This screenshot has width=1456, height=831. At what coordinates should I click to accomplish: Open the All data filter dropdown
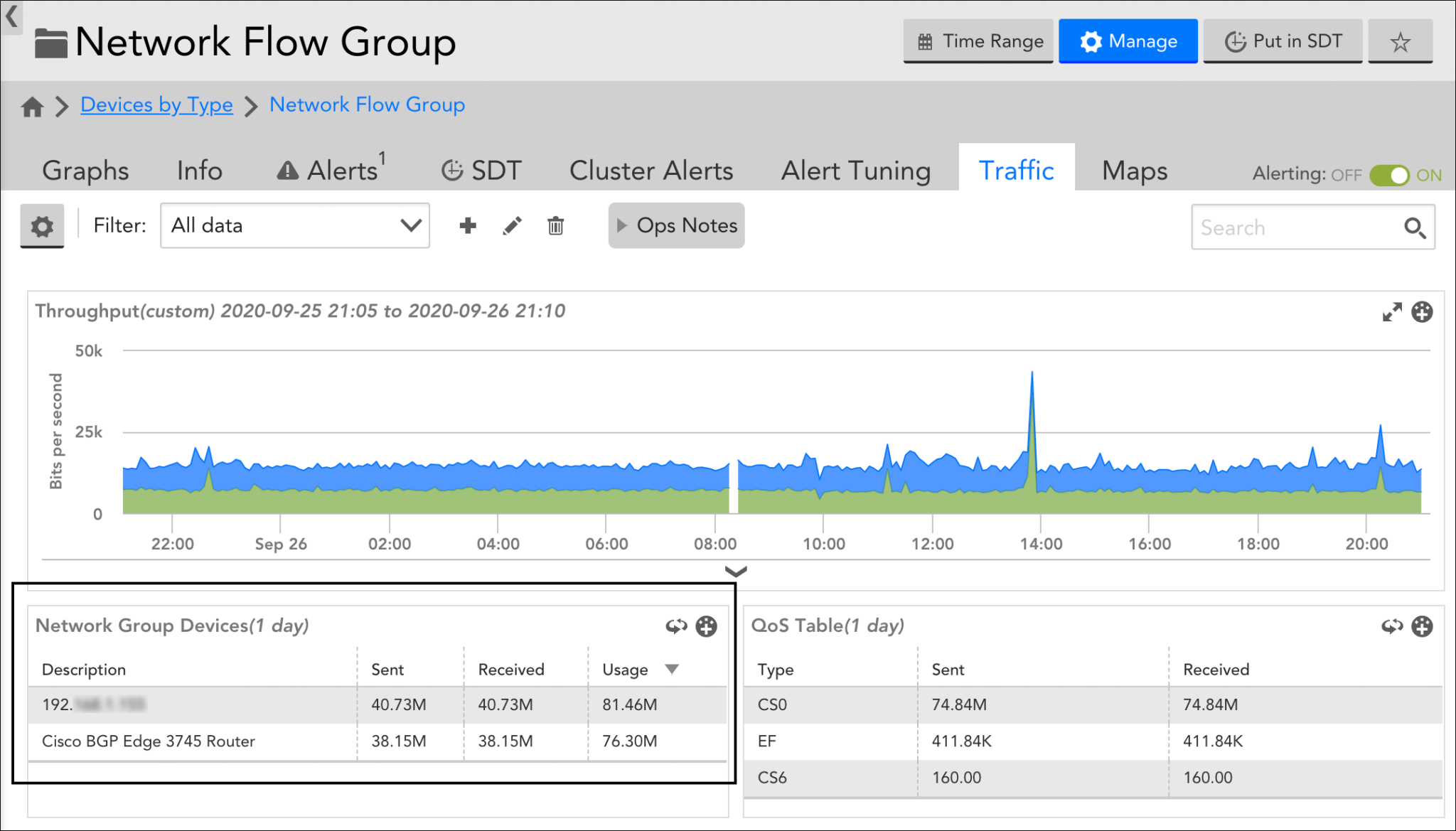pos(295,226)
